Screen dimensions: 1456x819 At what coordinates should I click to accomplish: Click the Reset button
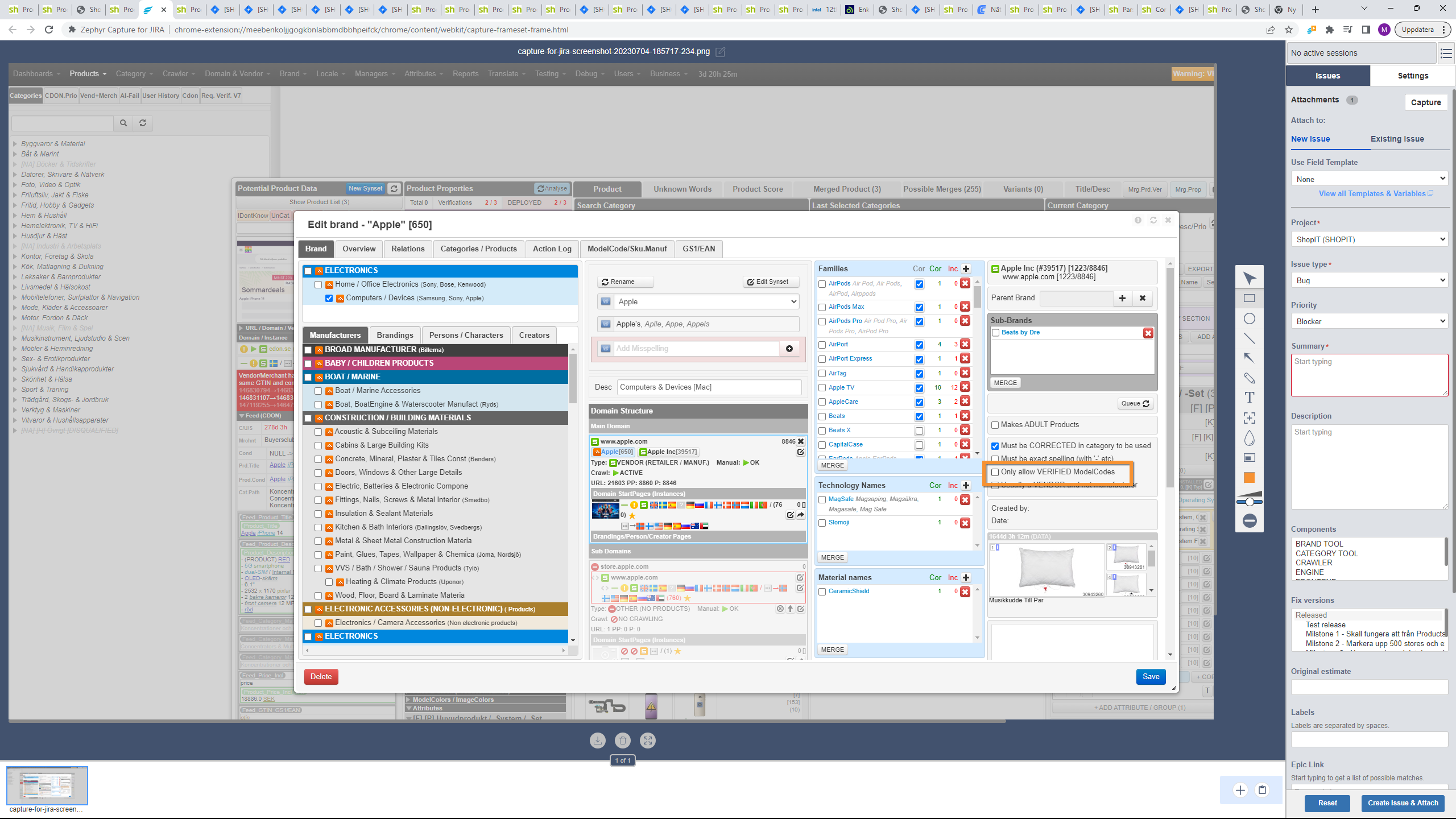pos(1327,803)
